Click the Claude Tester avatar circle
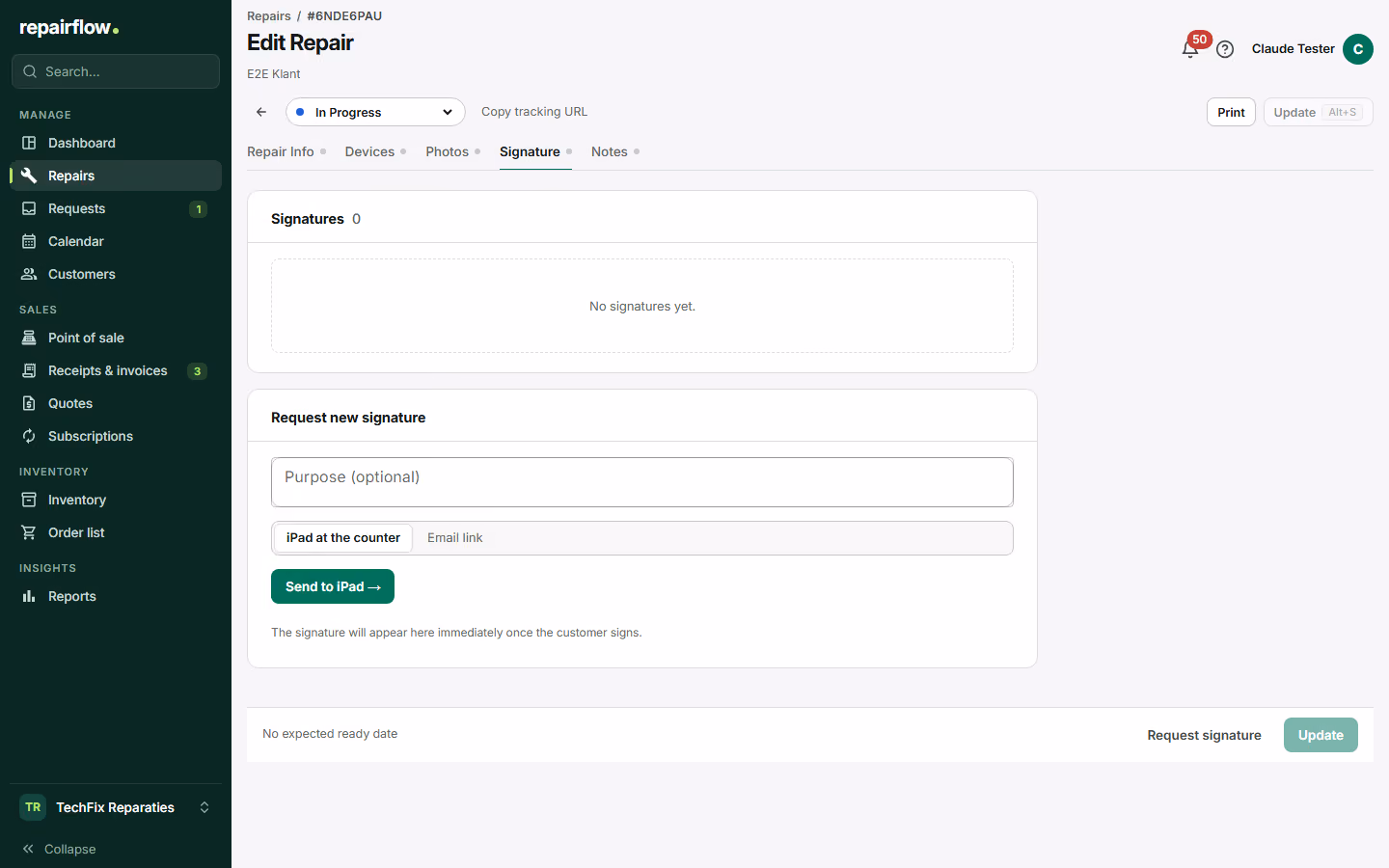This screenshot has height=868, width=1389. click(1358, 49)
